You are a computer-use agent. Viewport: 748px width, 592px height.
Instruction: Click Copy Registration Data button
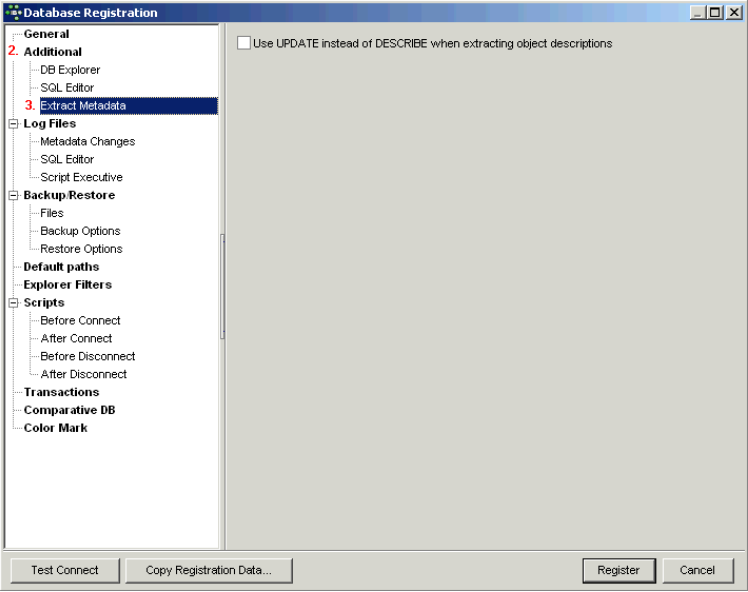click(x=208, y=570)
